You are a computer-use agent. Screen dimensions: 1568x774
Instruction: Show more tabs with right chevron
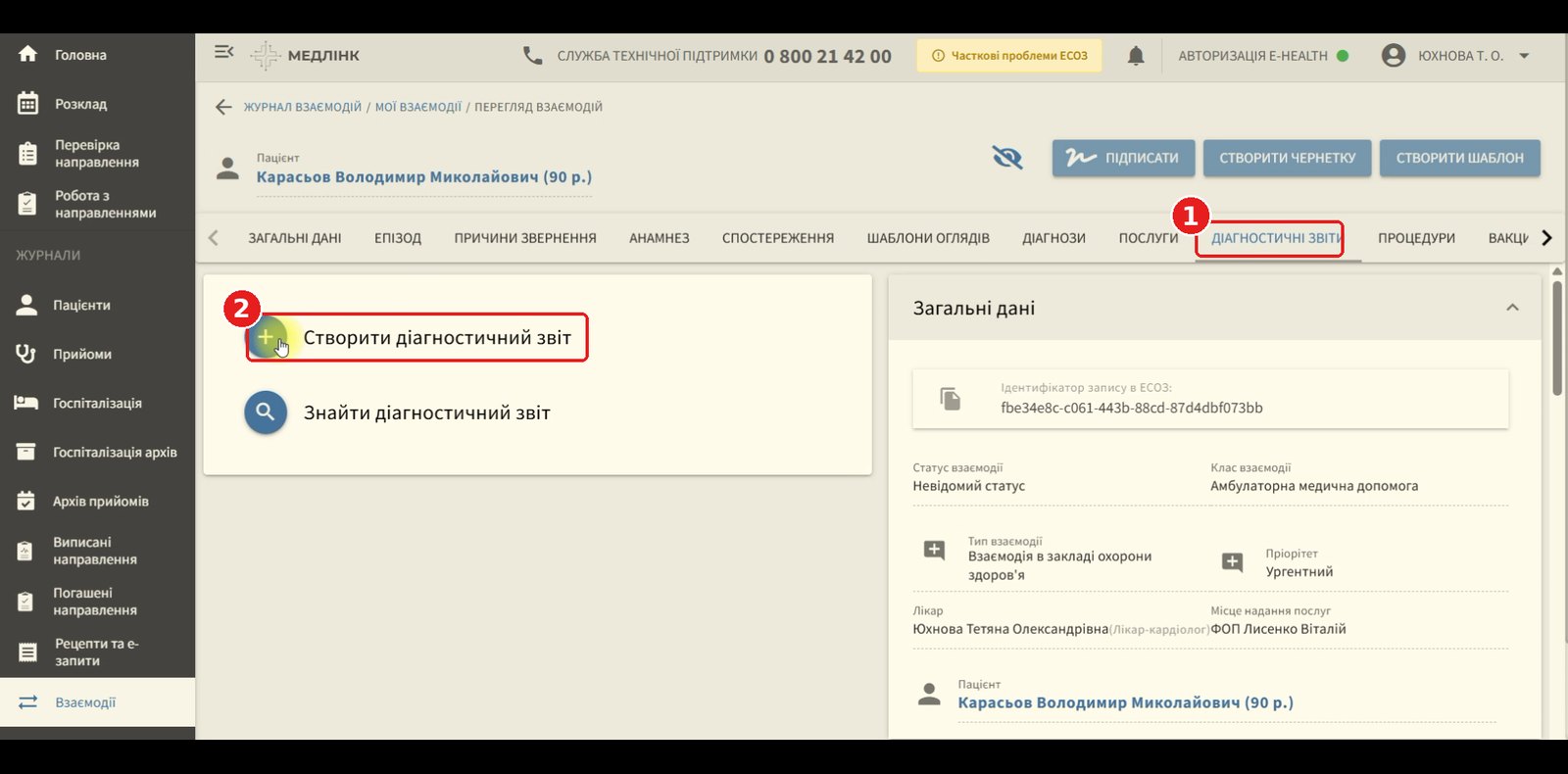(x=1546, y=238)
